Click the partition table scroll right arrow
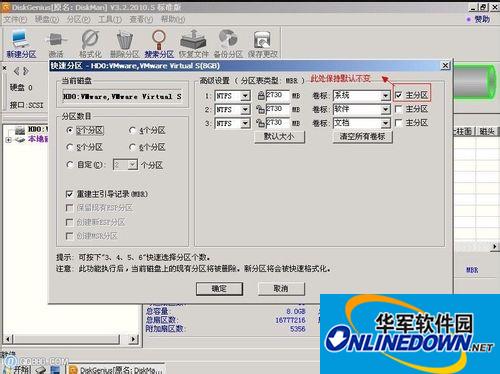Screen dimensions: 500x374 (495, 247)
